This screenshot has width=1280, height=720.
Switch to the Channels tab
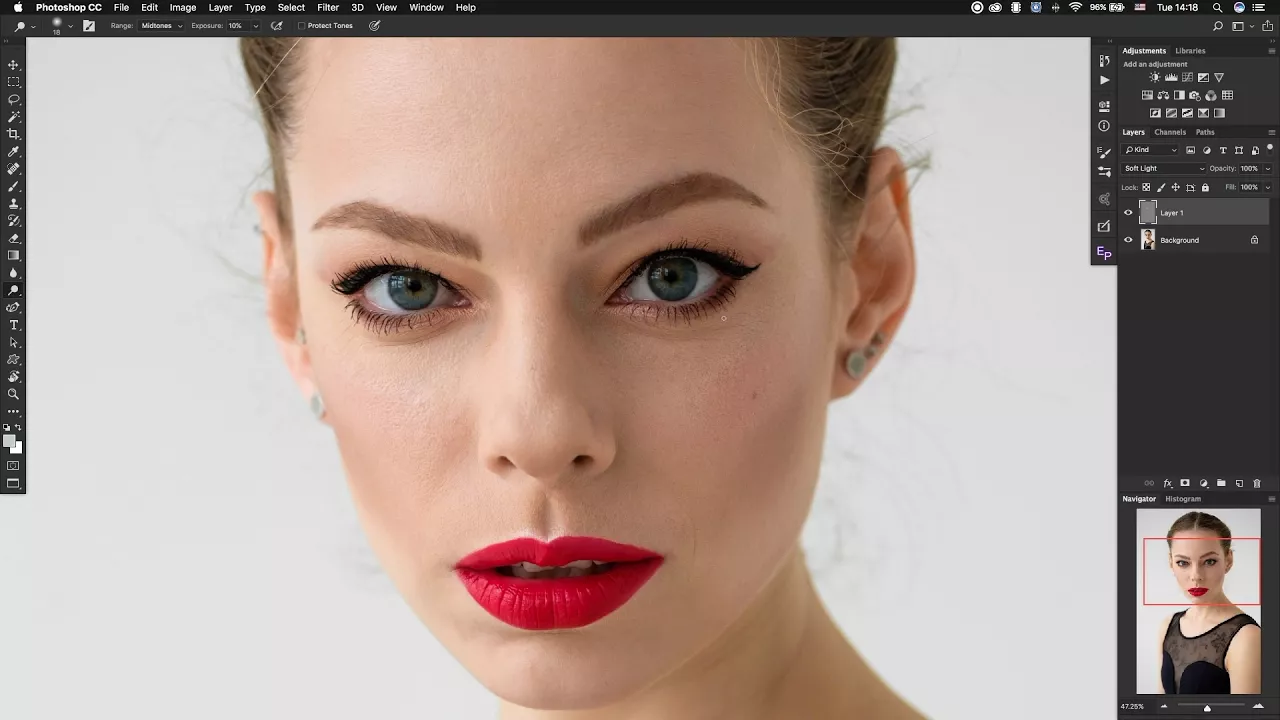point(1170,132)
